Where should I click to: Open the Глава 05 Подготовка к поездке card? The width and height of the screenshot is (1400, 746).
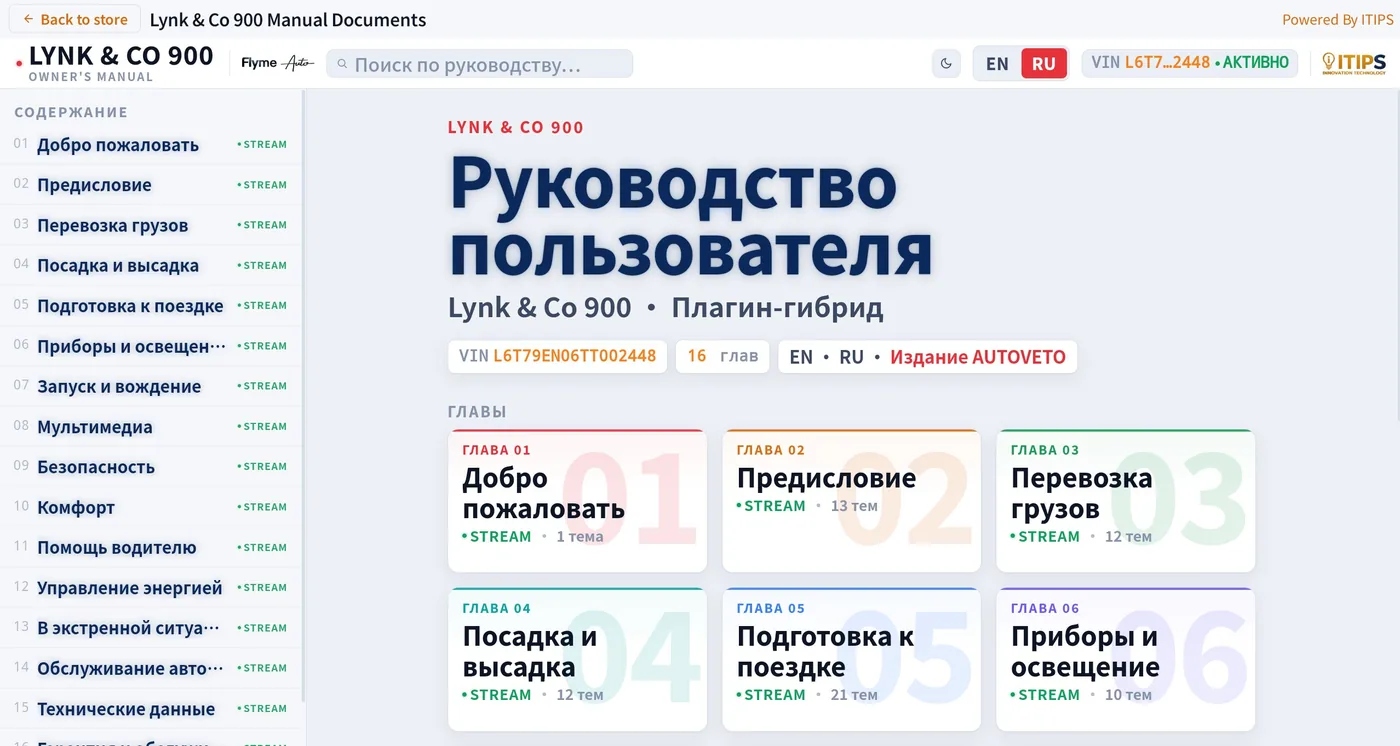coord(851,659)
